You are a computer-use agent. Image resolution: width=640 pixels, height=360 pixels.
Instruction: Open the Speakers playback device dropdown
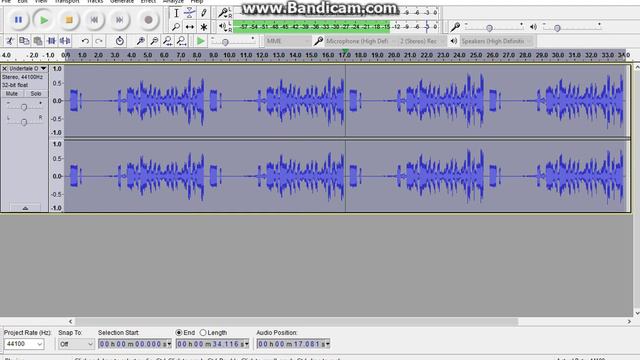[x=496, y=41]
